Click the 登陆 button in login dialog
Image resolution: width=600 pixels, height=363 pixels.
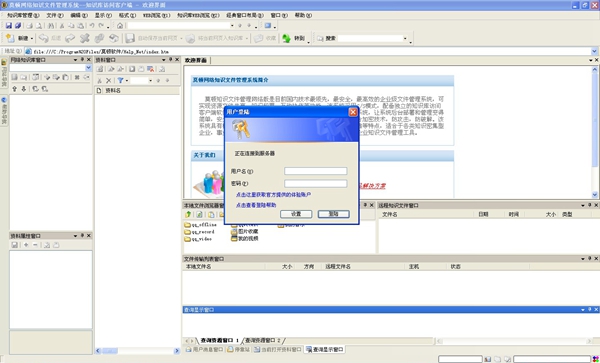point(334,214)
